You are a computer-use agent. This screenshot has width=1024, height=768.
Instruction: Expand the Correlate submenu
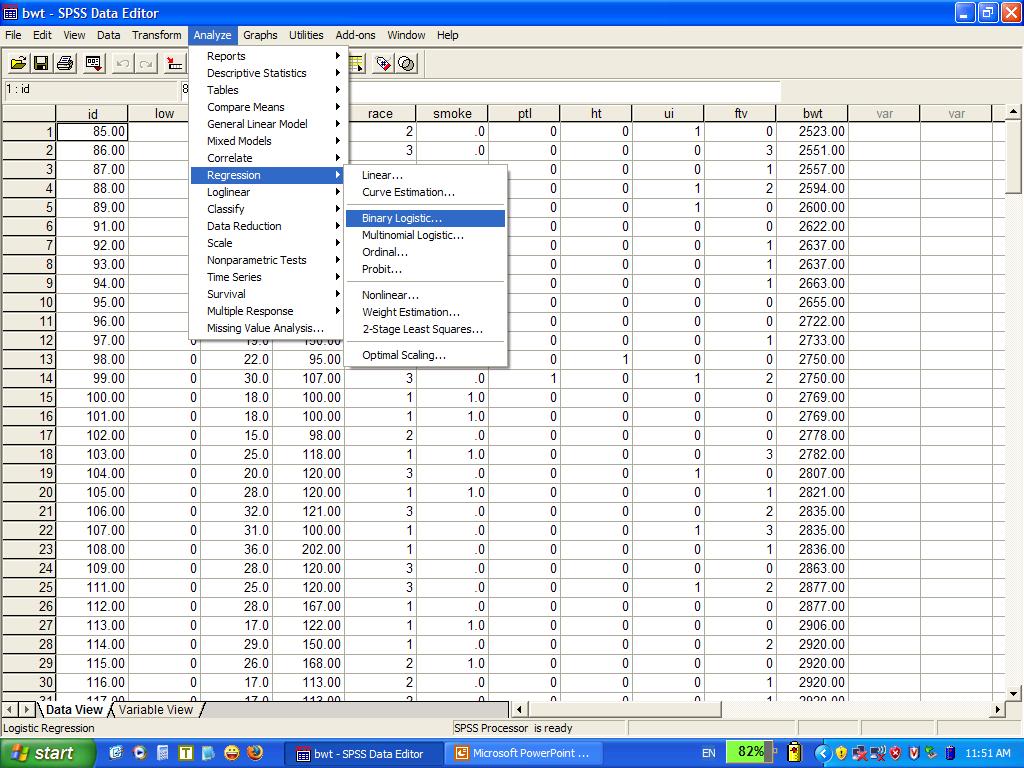269,158
